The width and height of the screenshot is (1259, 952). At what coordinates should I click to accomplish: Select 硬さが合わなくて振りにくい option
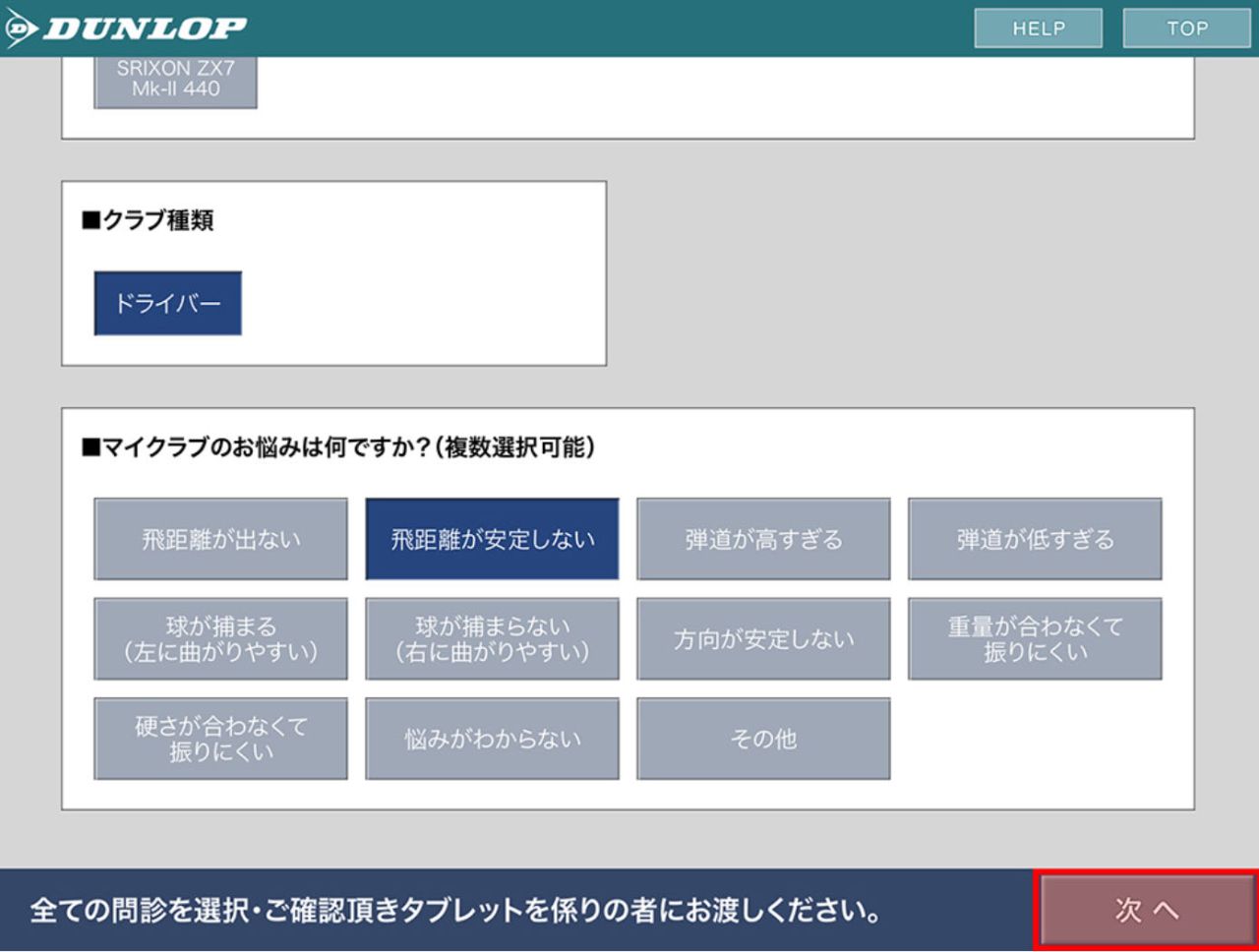tap(220, 739)
